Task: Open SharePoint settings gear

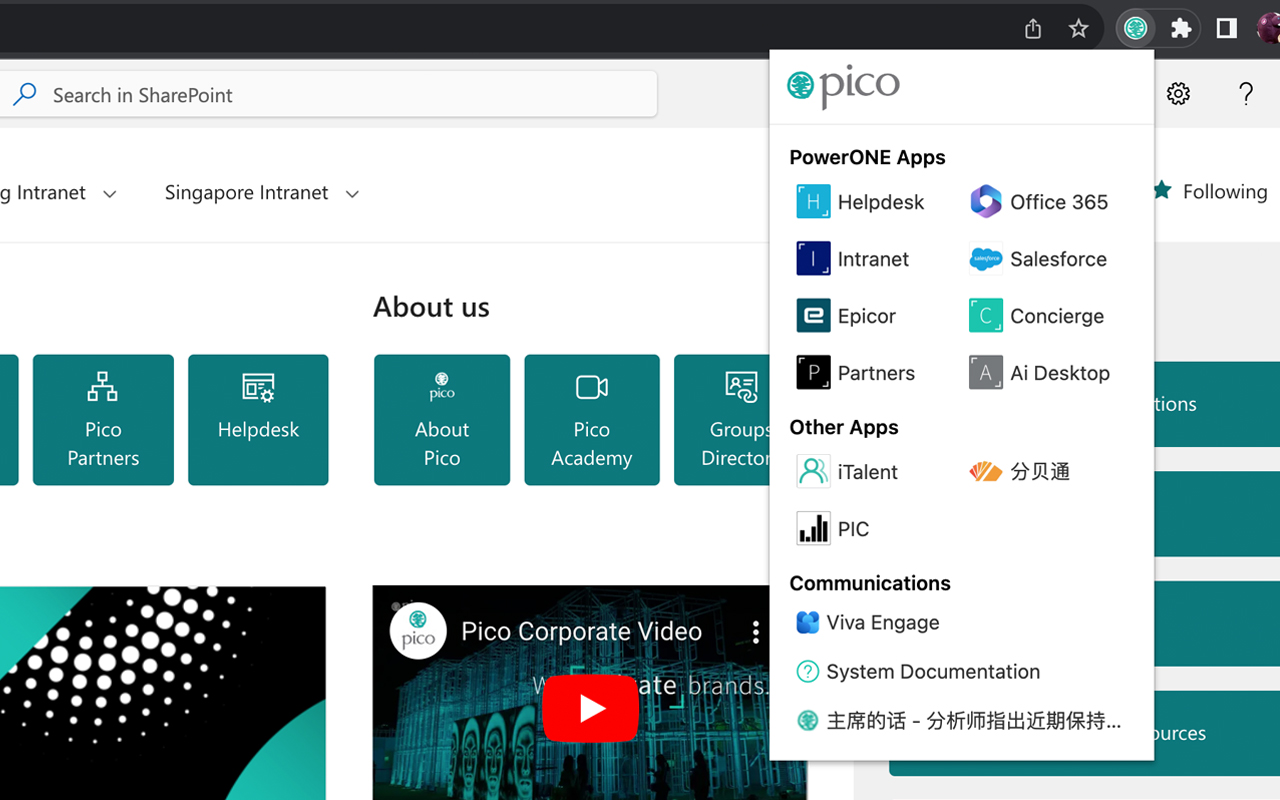Action: (1179, 94)
